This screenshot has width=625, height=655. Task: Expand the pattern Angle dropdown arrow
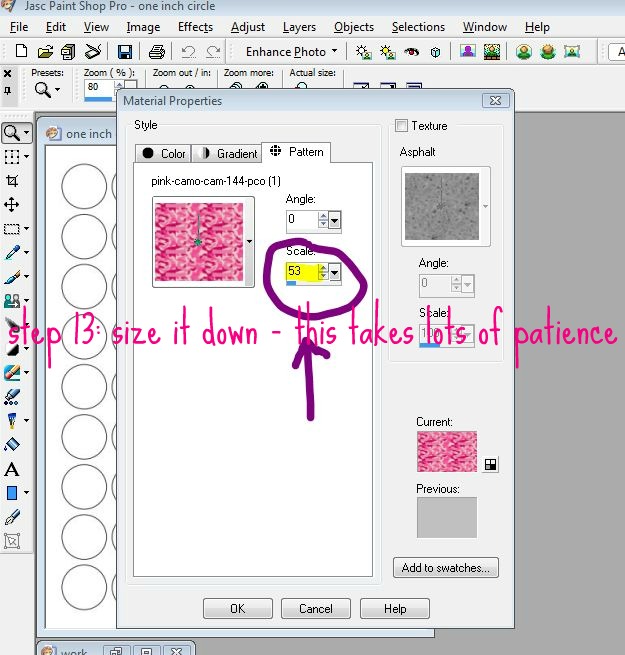[335, 220]
